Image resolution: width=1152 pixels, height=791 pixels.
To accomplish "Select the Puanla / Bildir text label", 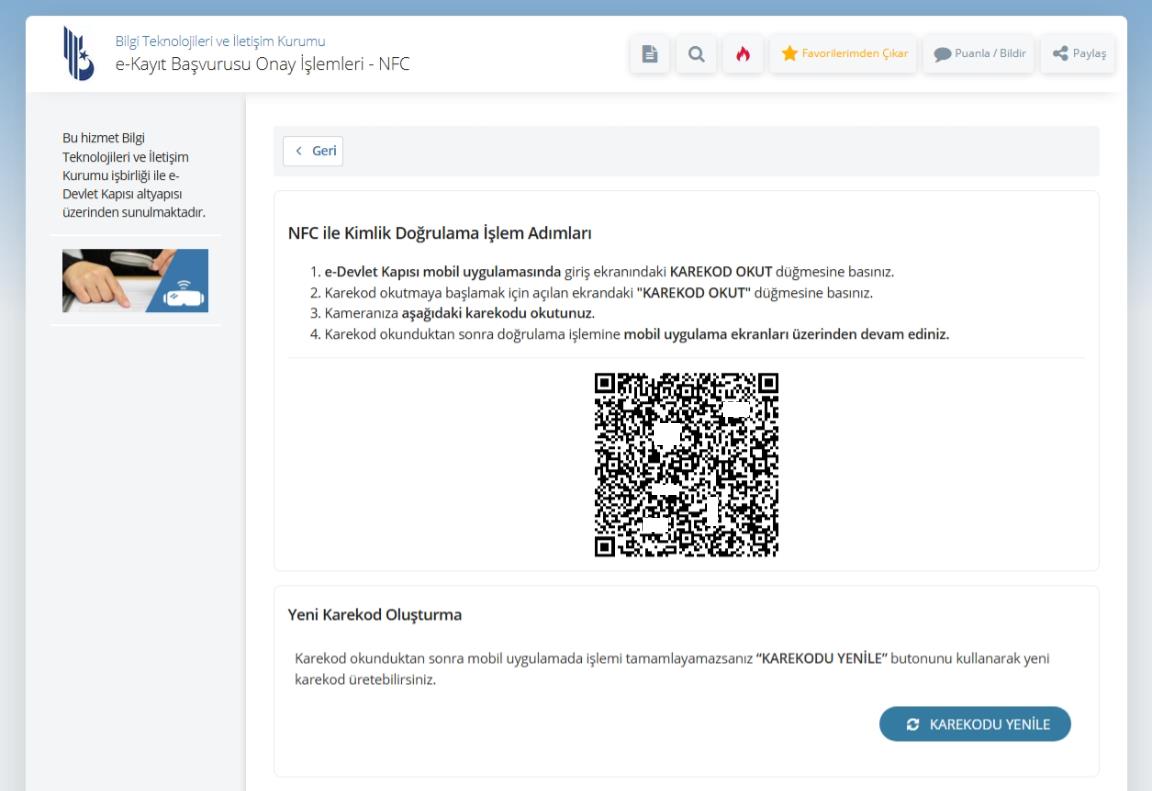I will tap(990, 53).
